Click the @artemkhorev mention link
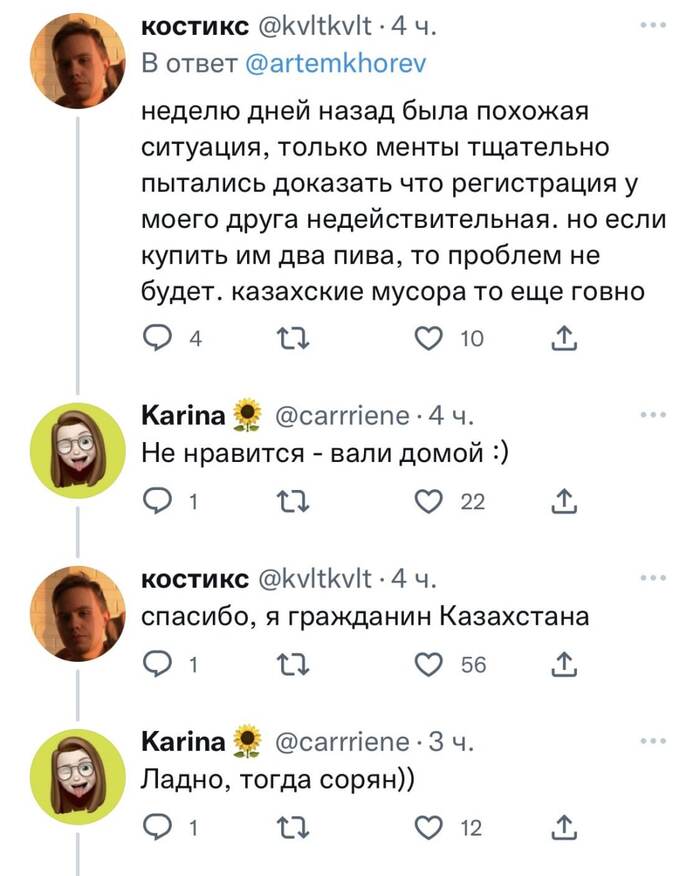700x876 pixels. pos(336,64)
